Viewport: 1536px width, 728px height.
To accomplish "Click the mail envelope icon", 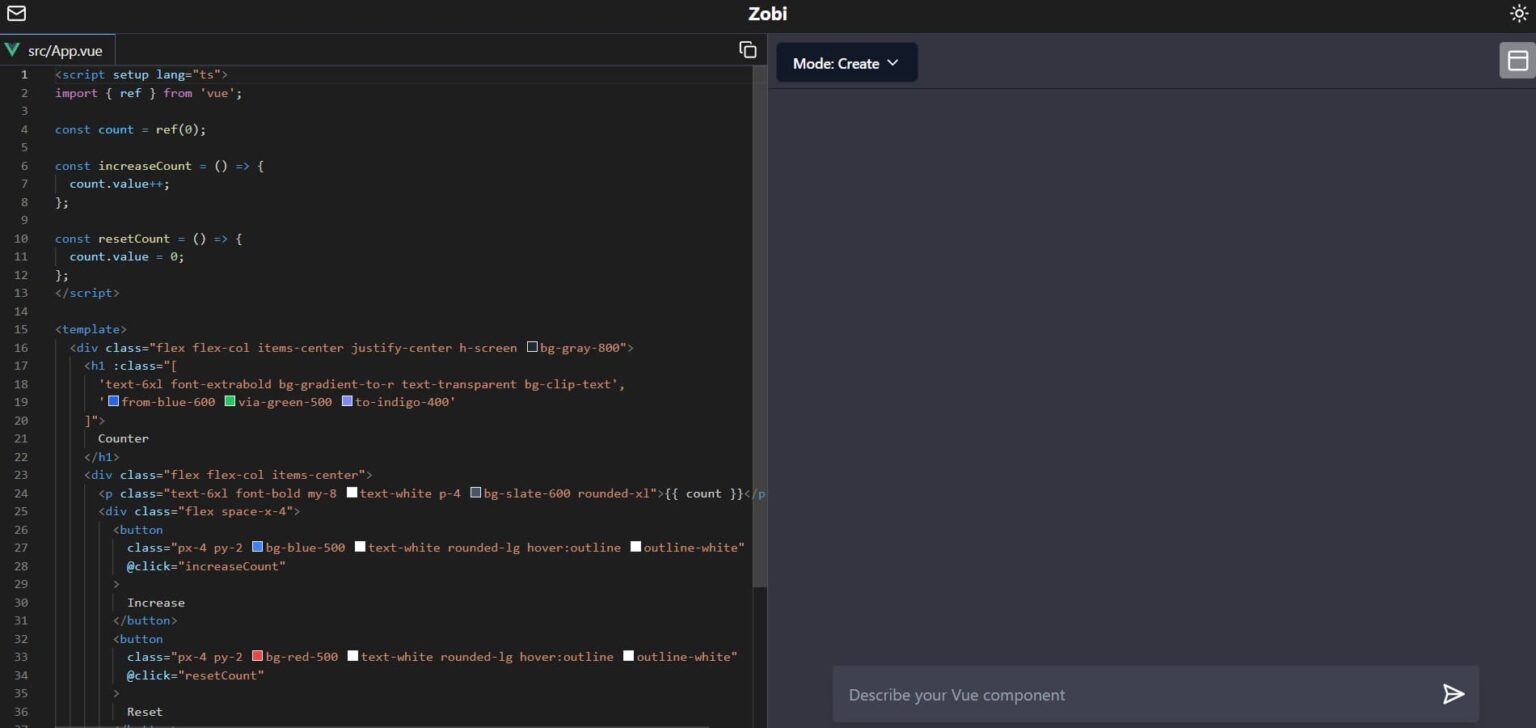I will 17,14.
